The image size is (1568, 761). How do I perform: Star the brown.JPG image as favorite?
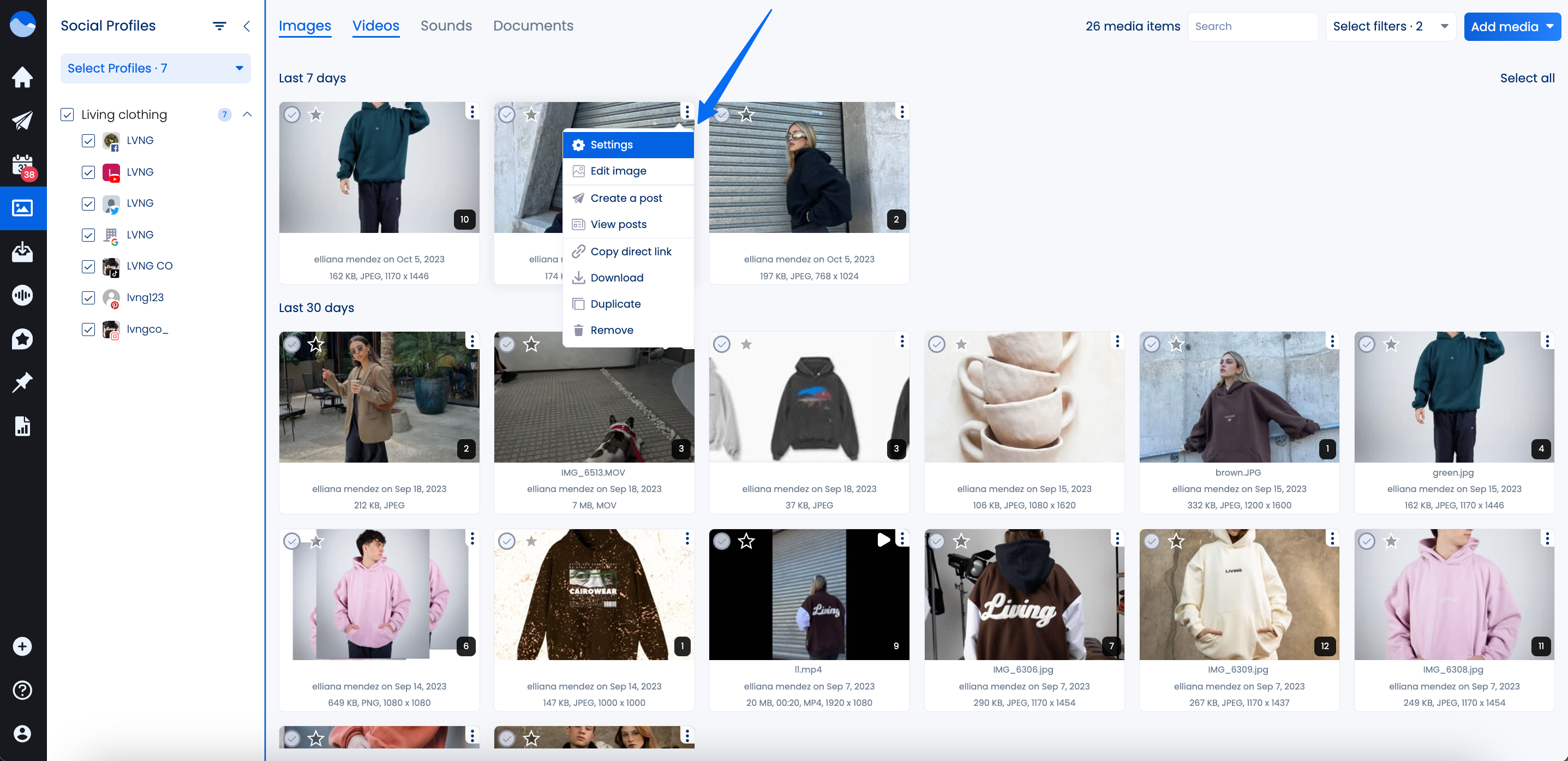[1176, 345]
